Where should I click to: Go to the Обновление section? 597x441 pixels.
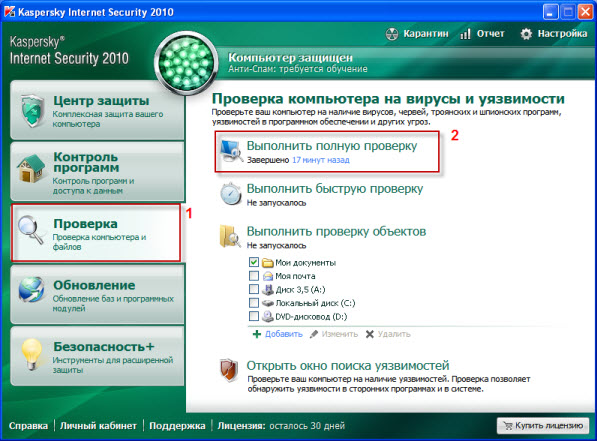(97, 294)
